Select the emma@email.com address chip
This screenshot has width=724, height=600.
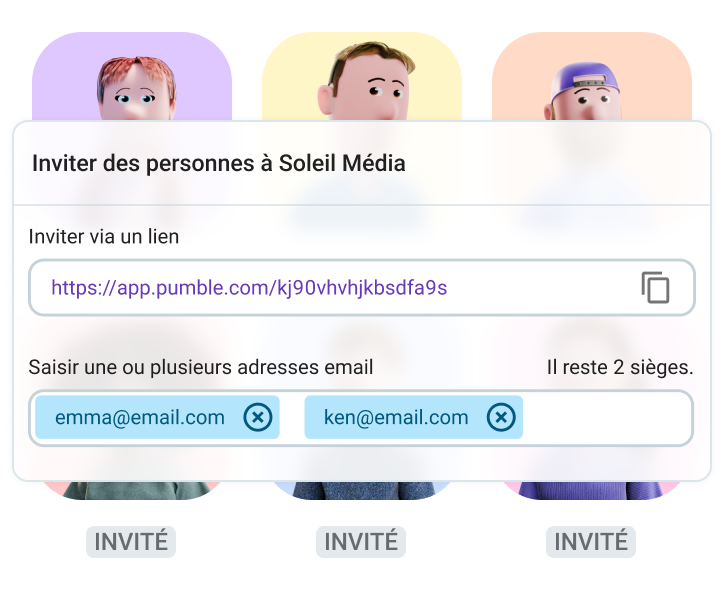pyautogui.click(x=140, y=417)
